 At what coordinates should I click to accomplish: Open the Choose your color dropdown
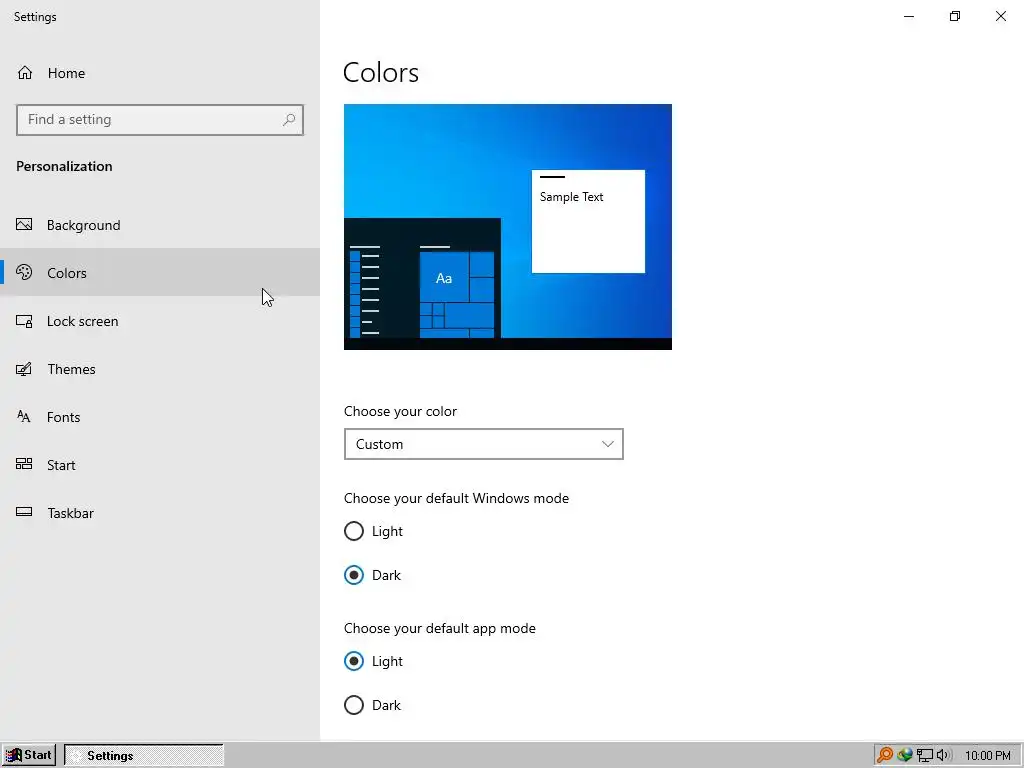pyautogui.click(x=483, y=444)
